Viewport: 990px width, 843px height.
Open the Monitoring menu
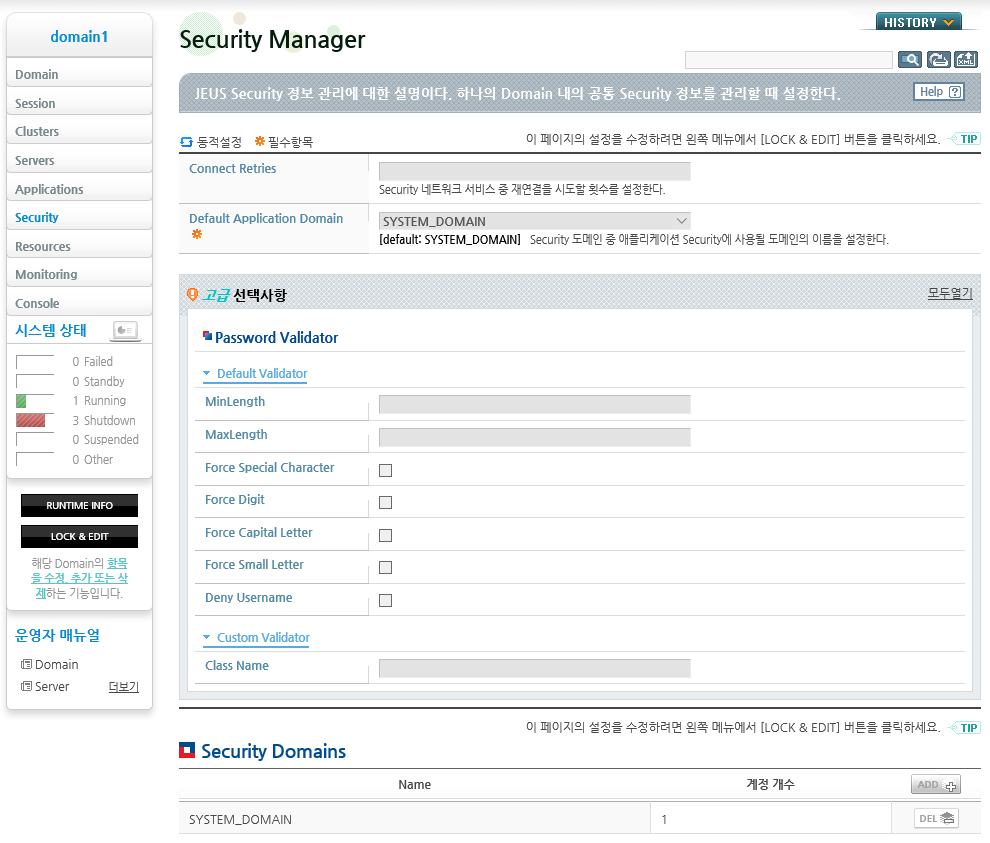pos(79,274)
